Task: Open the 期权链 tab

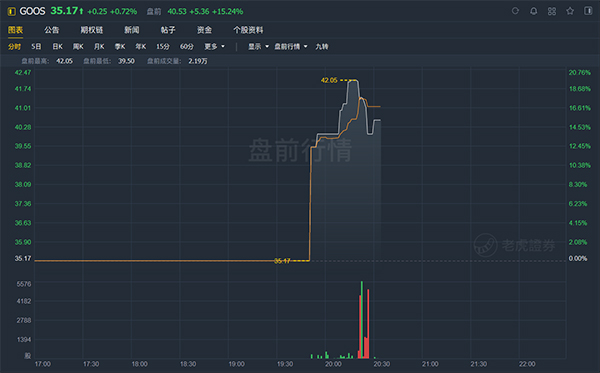Action: (x=91, y=30)
